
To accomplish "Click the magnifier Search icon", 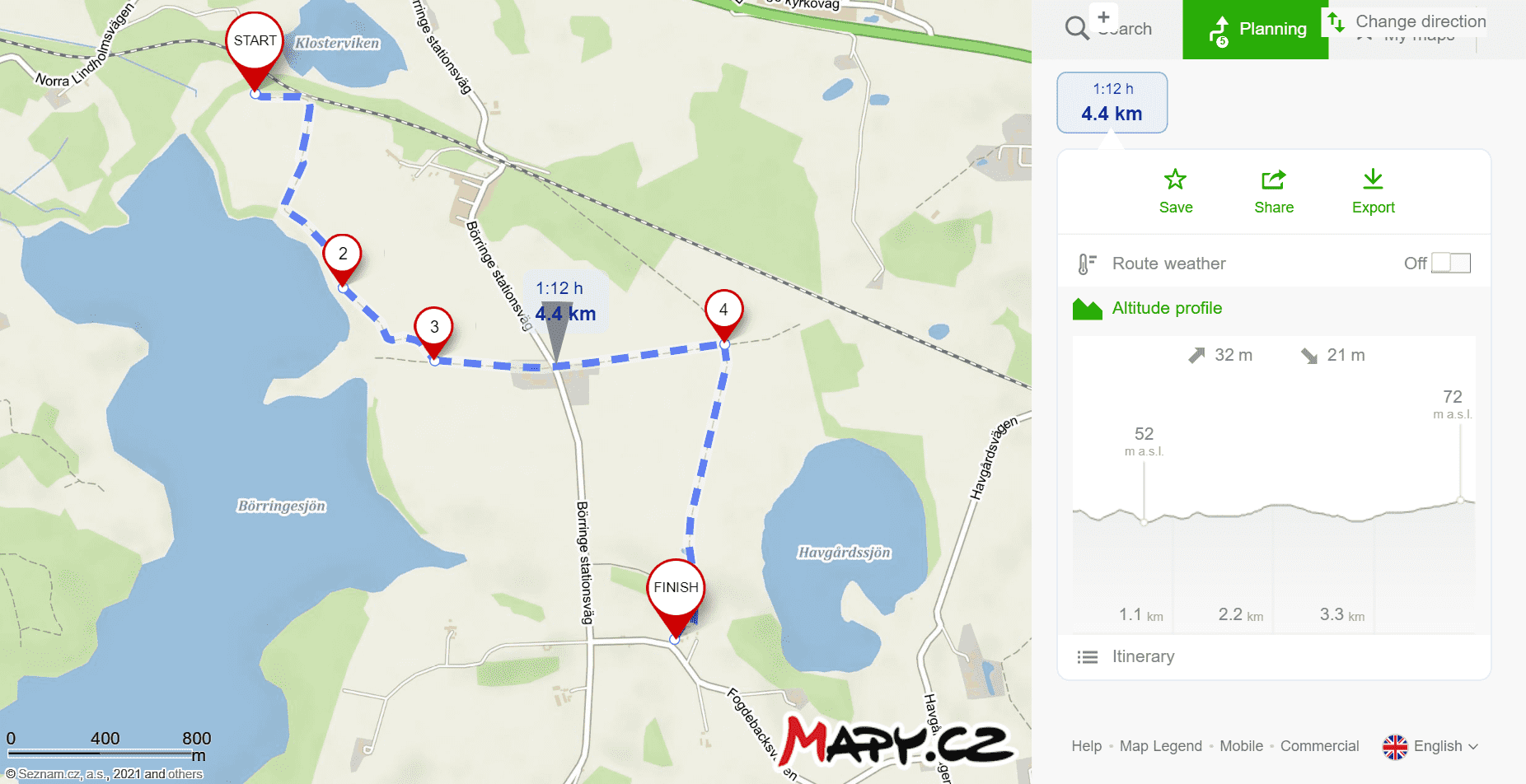I will tap(1077, 29).
